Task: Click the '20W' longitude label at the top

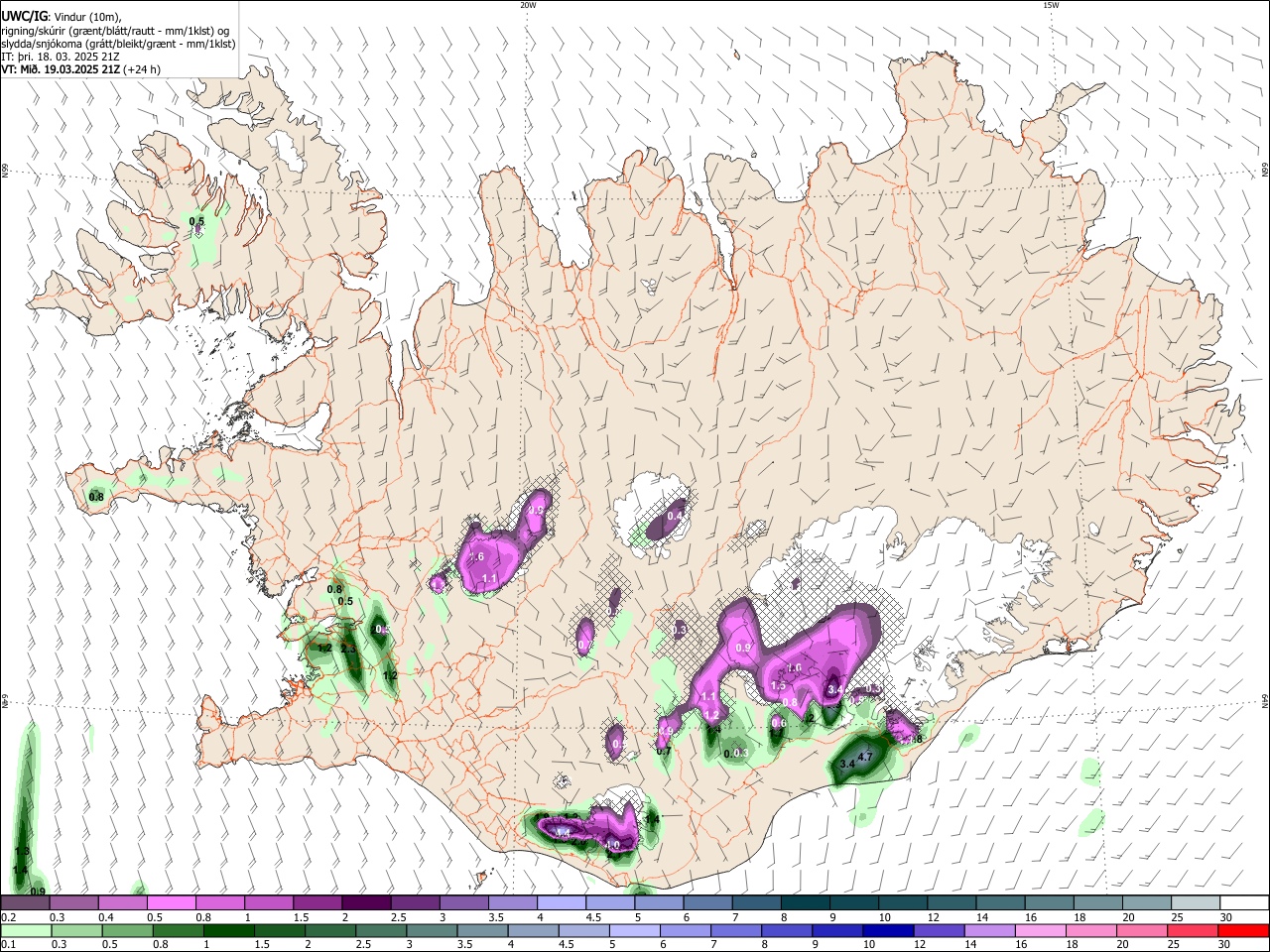Action: pos(528,5)
